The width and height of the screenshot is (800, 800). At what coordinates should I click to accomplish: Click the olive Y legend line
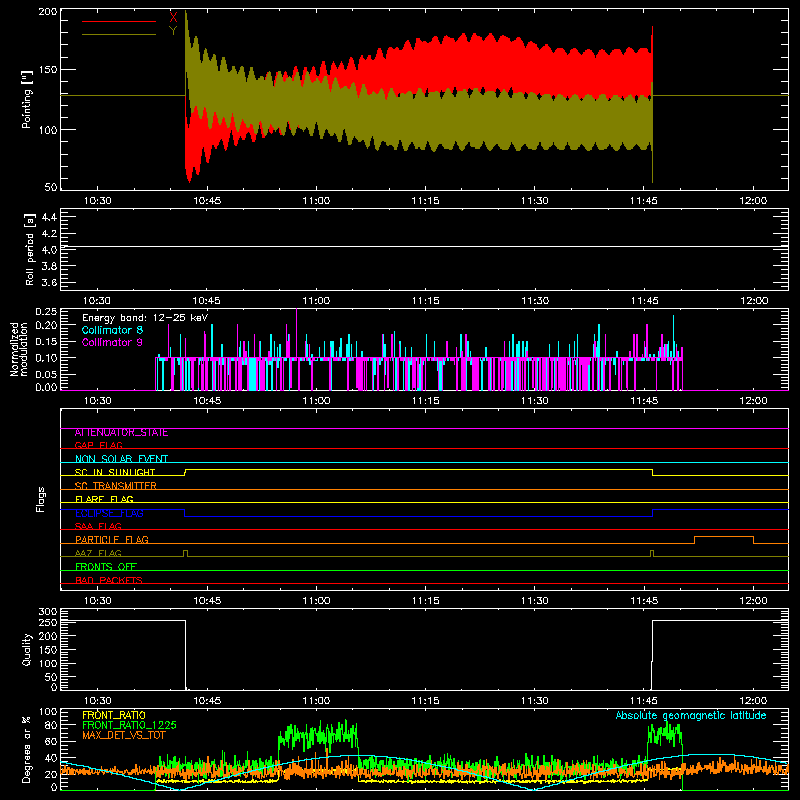tap(119, 35)
